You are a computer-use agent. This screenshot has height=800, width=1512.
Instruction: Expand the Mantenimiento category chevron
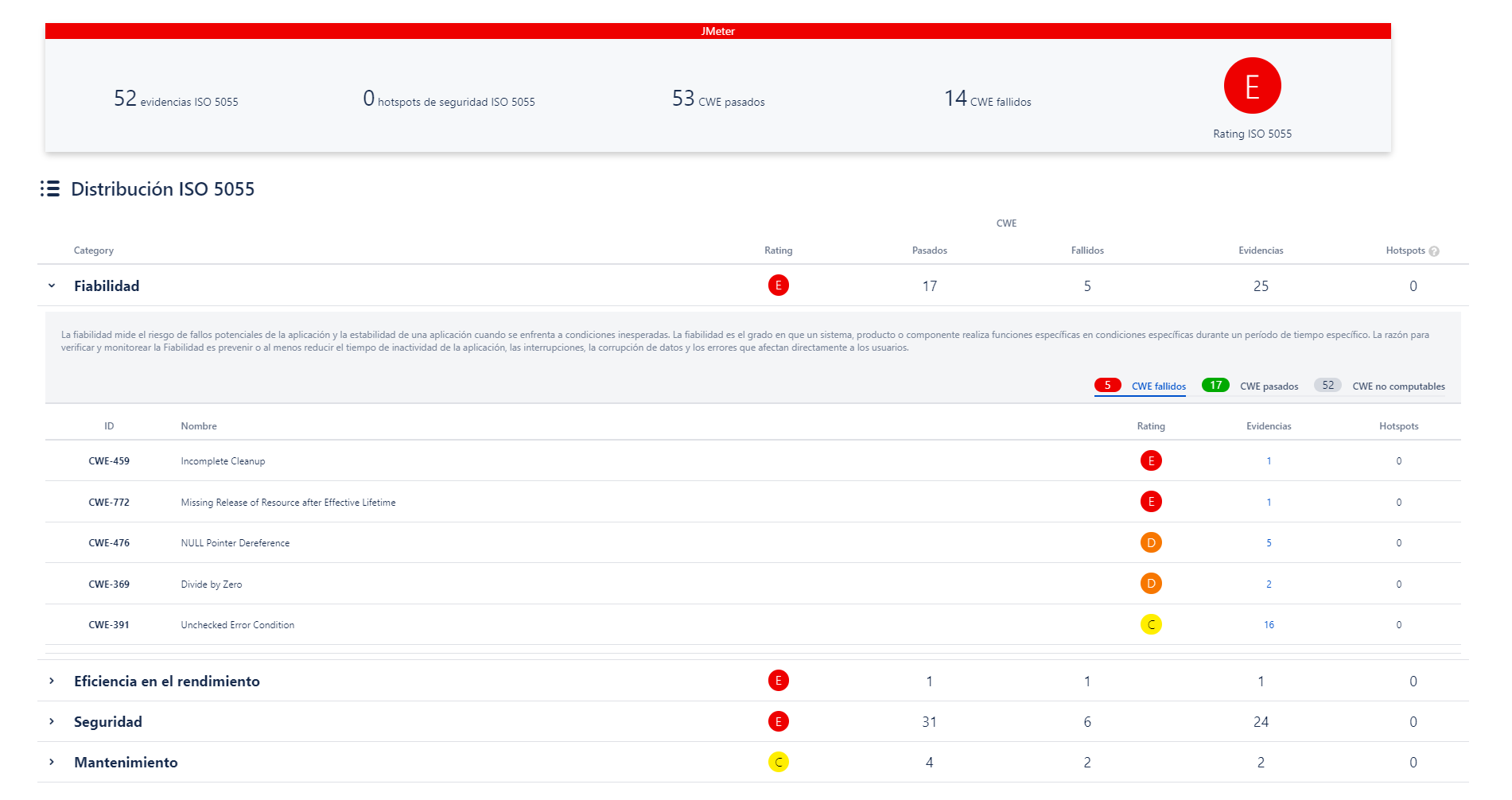click(52, 762)
